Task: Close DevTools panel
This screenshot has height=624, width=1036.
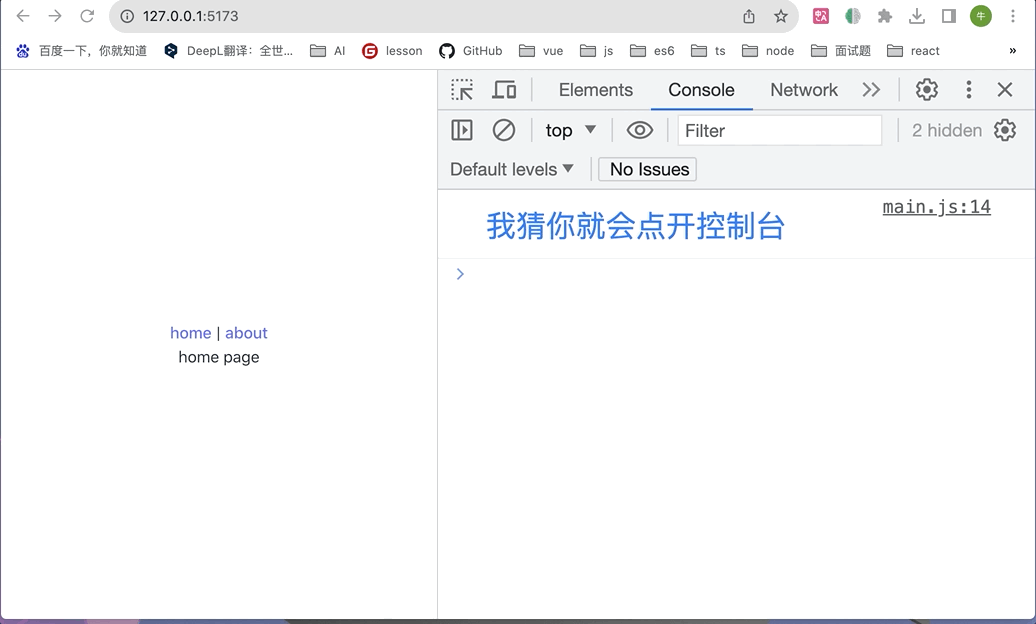Action: (1004, 89)
